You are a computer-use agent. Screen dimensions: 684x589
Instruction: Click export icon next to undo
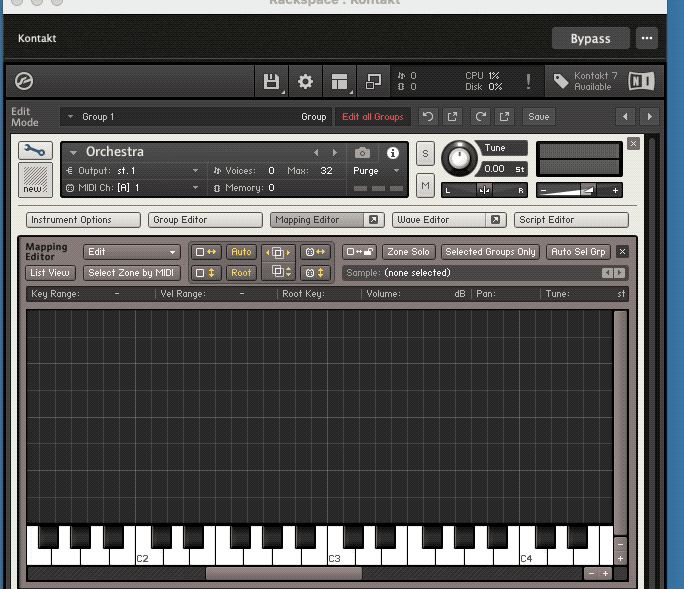(x=452, y=116)
